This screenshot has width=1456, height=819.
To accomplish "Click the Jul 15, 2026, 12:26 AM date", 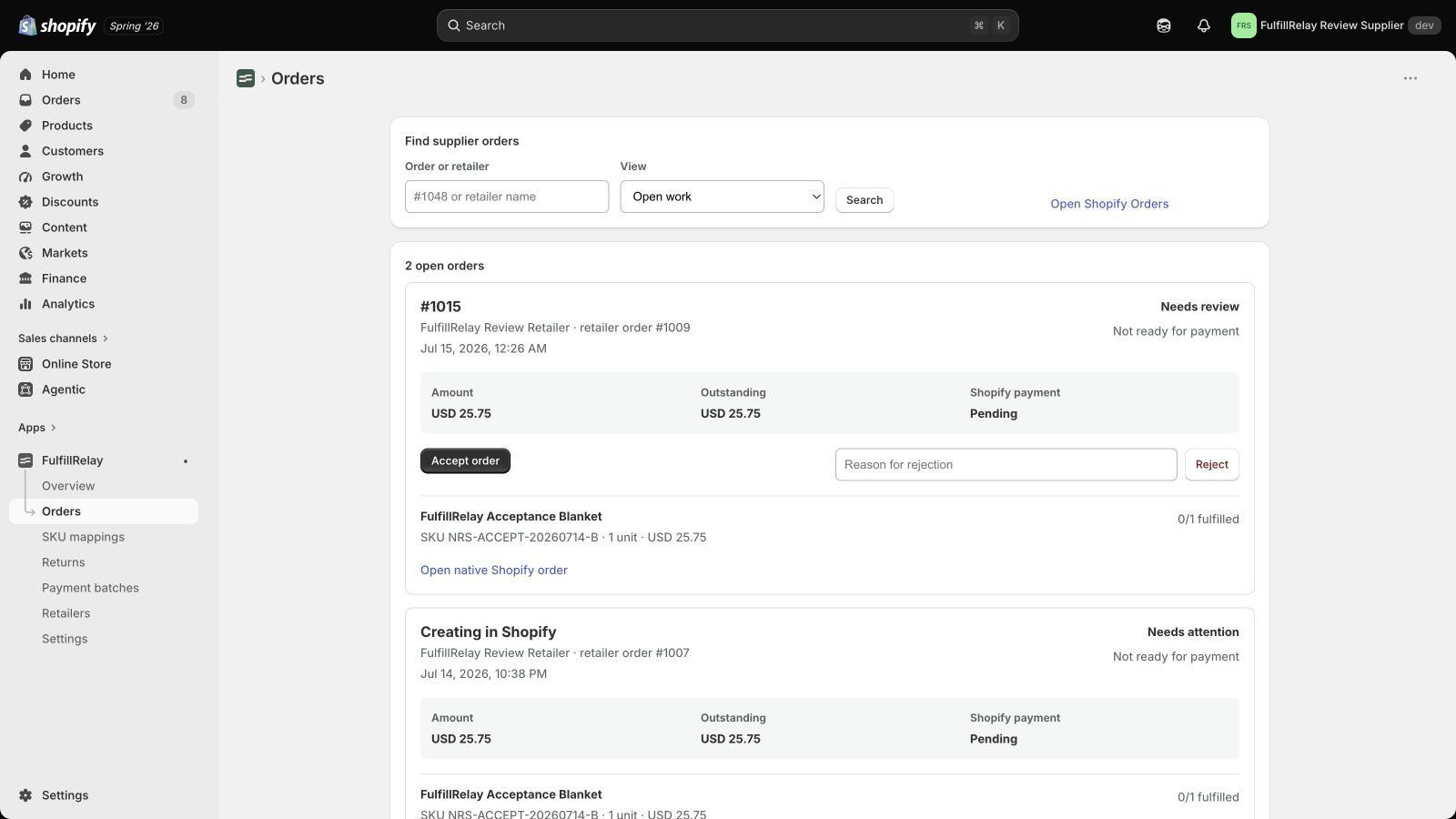I will coord(483,349).
